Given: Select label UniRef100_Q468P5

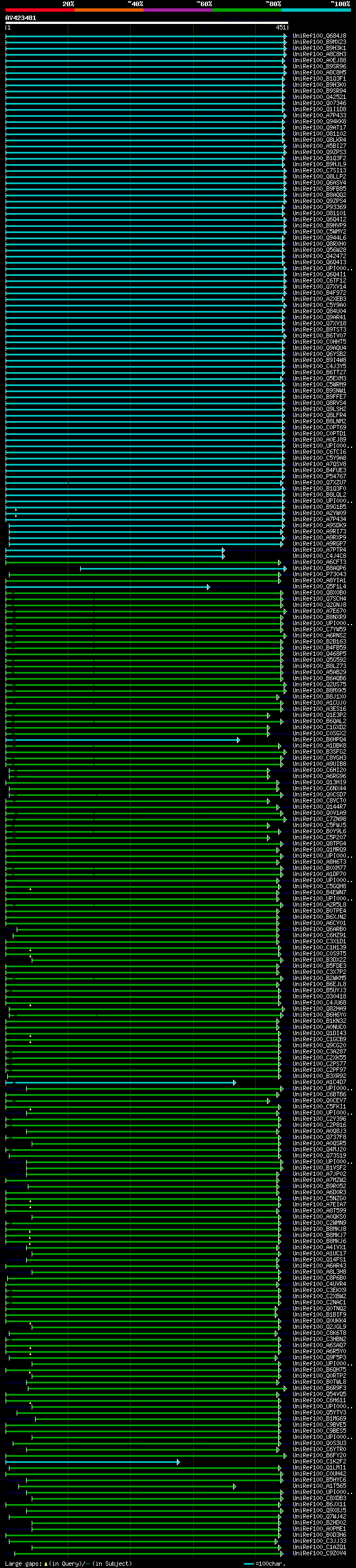Looking at the screenshot, I should 319,654.
